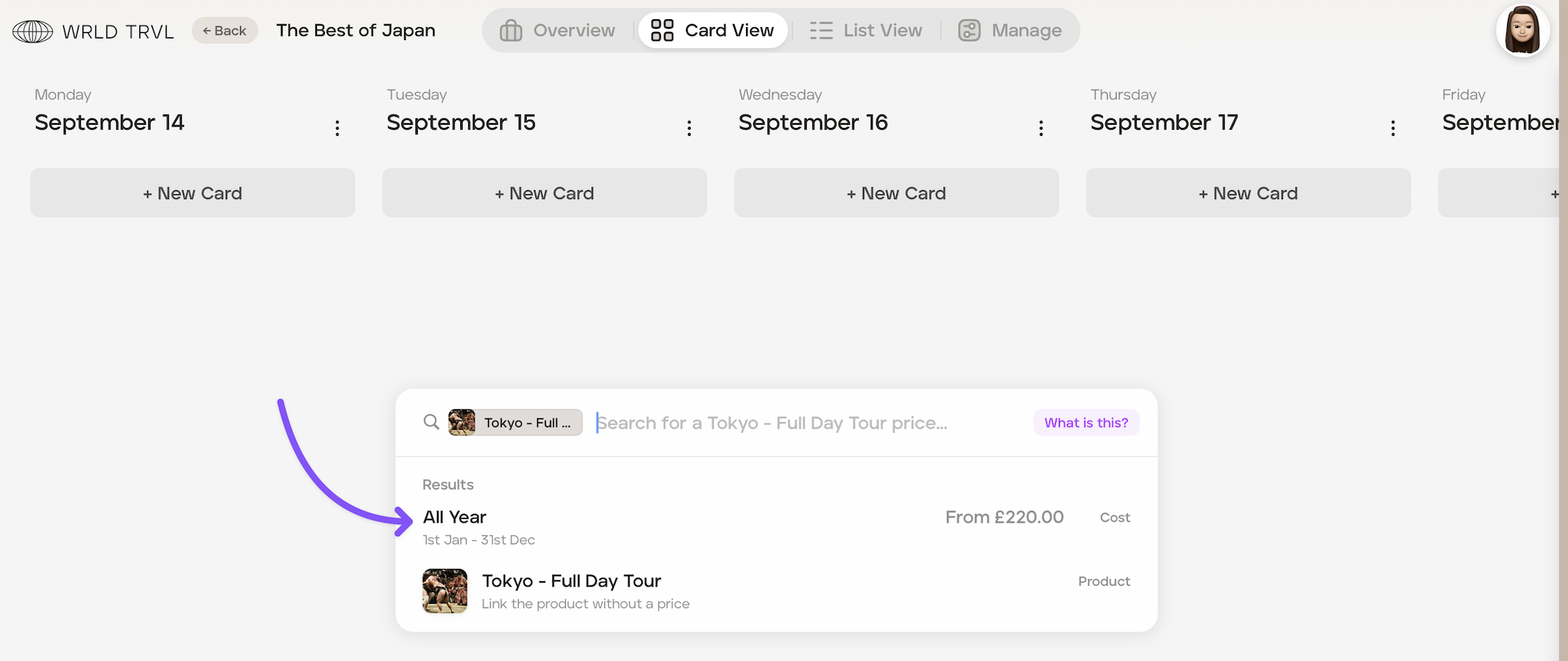Link Tokyo - Full Day Tour without price
The width and height of the screenshot is (1568, 661).
click(x=776, y=591)
